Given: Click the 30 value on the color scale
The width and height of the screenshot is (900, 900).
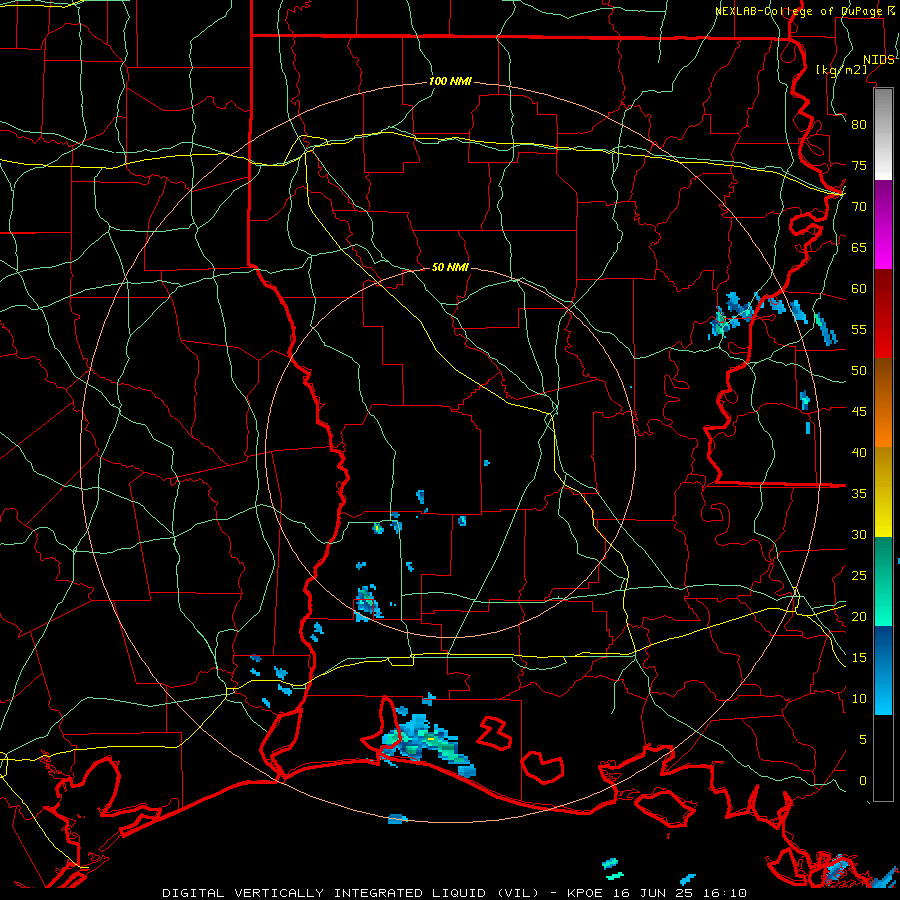Looking at the screenshot, I should tap(859, 534).
